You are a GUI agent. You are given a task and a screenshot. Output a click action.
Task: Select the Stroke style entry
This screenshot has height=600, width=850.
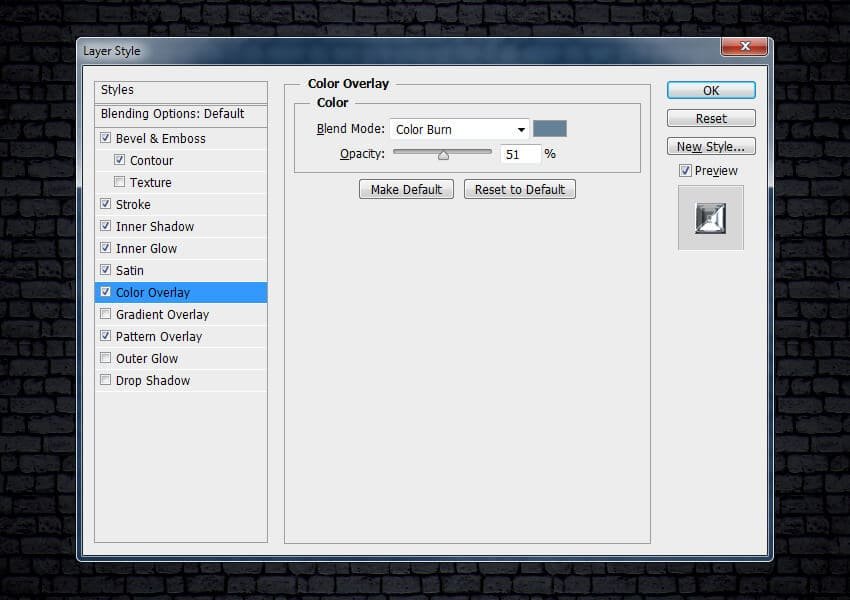coord(133,205)
